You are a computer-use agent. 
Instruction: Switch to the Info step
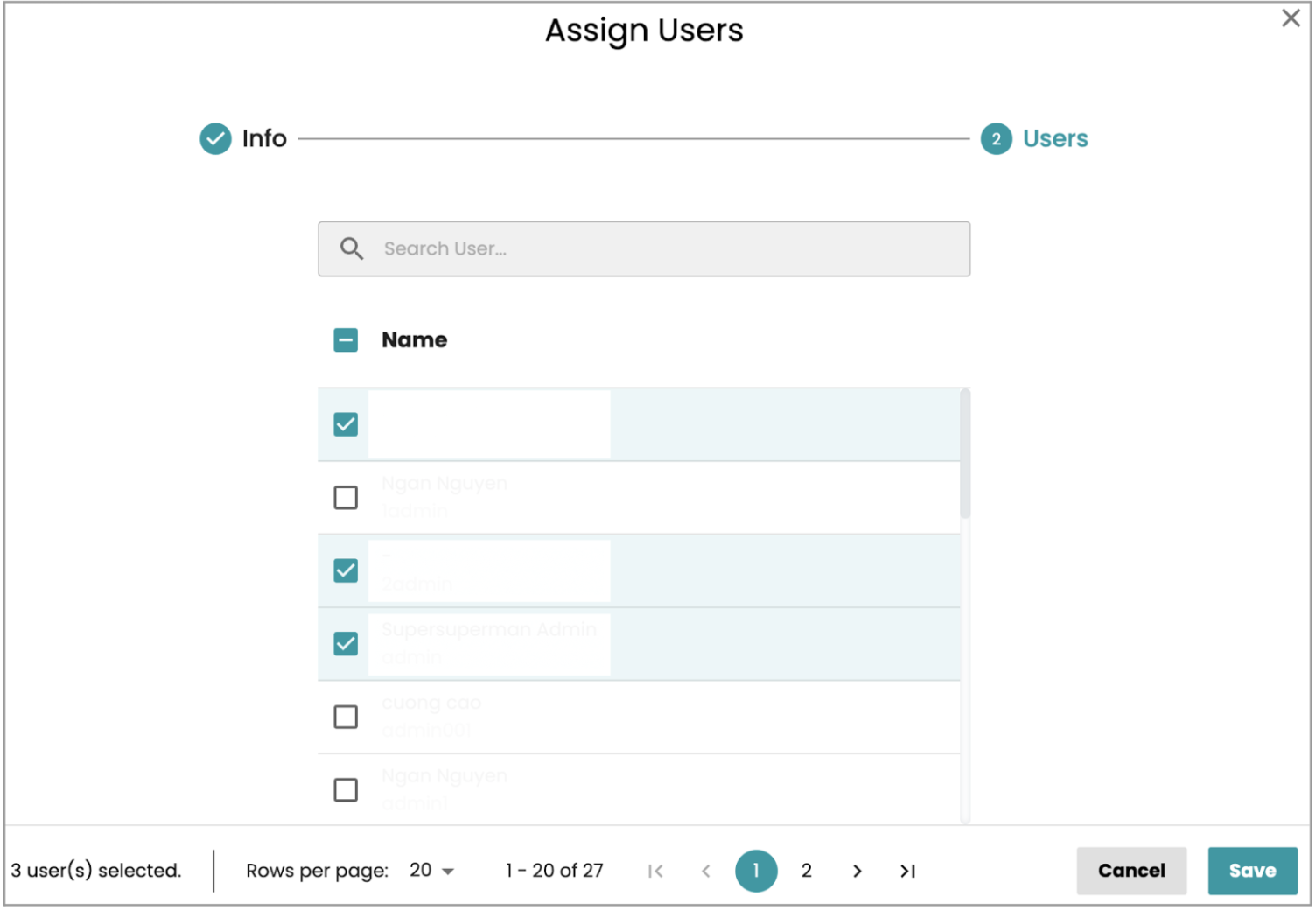click(264, 139)
